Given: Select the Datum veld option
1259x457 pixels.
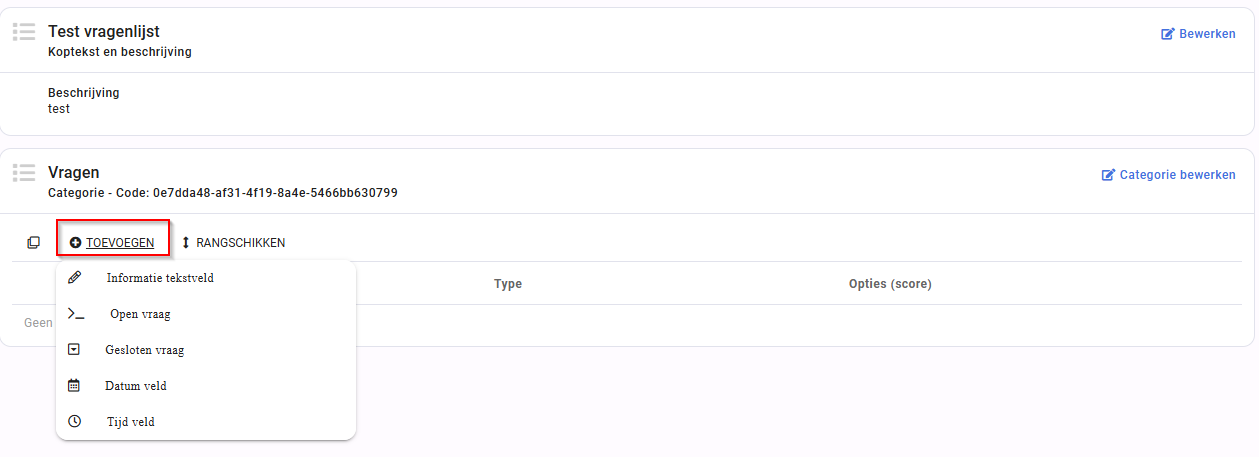Looking at the screenshot, I should click(206, 386).
